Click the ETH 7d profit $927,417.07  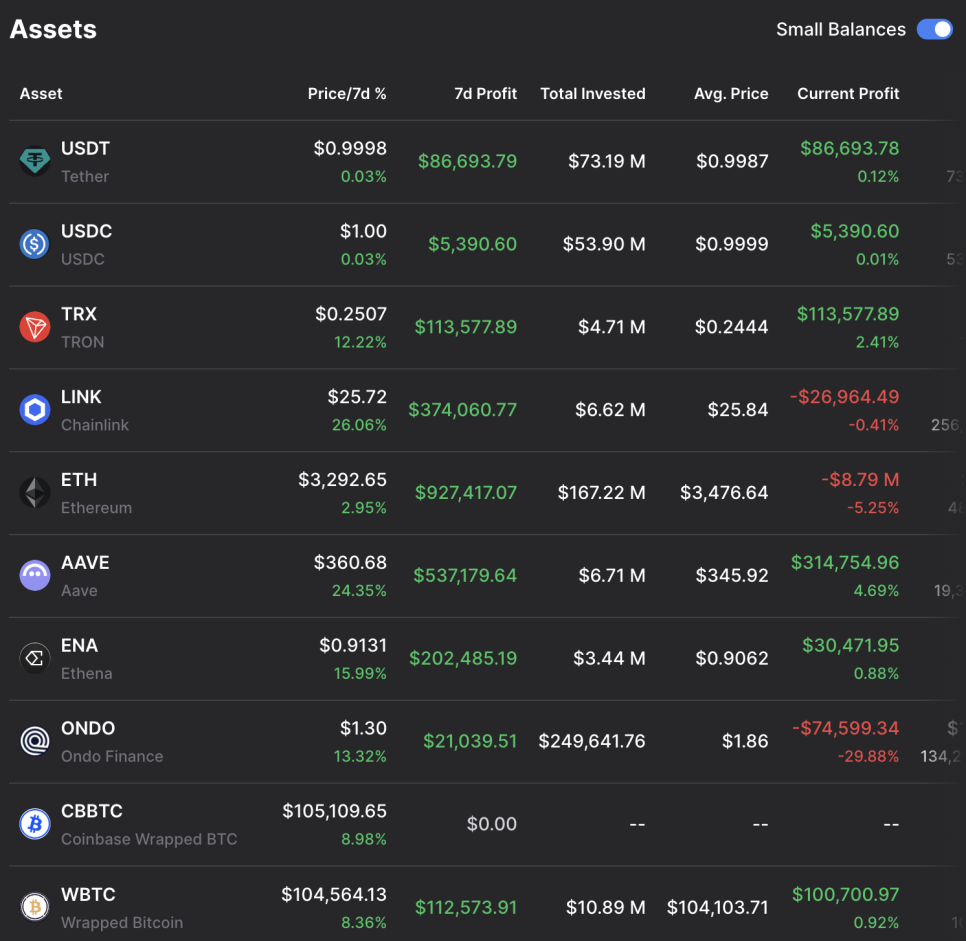[465, 492]
